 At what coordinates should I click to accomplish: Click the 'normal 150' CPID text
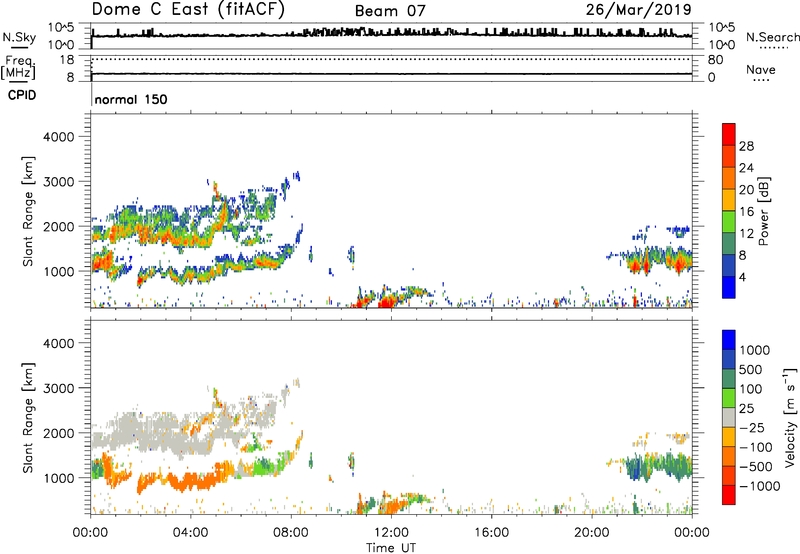(x=131, y=99)
